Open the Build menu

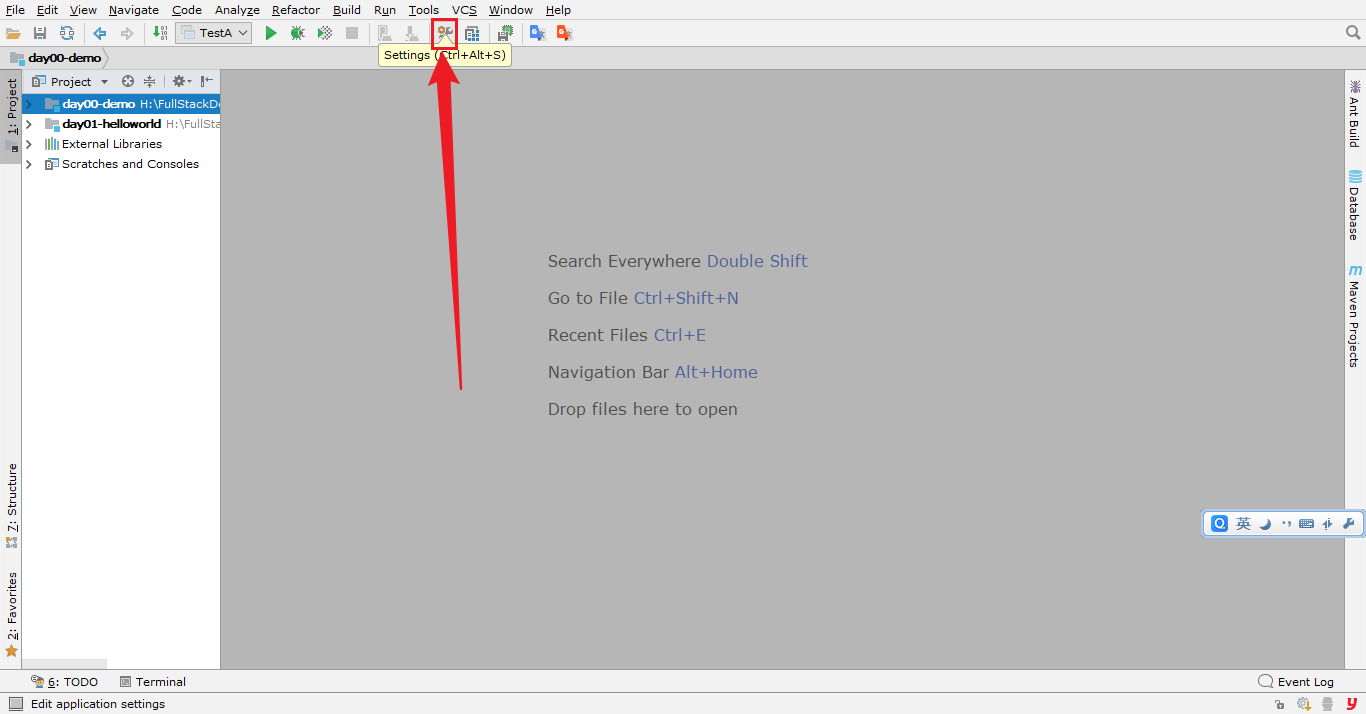point(347,10)
